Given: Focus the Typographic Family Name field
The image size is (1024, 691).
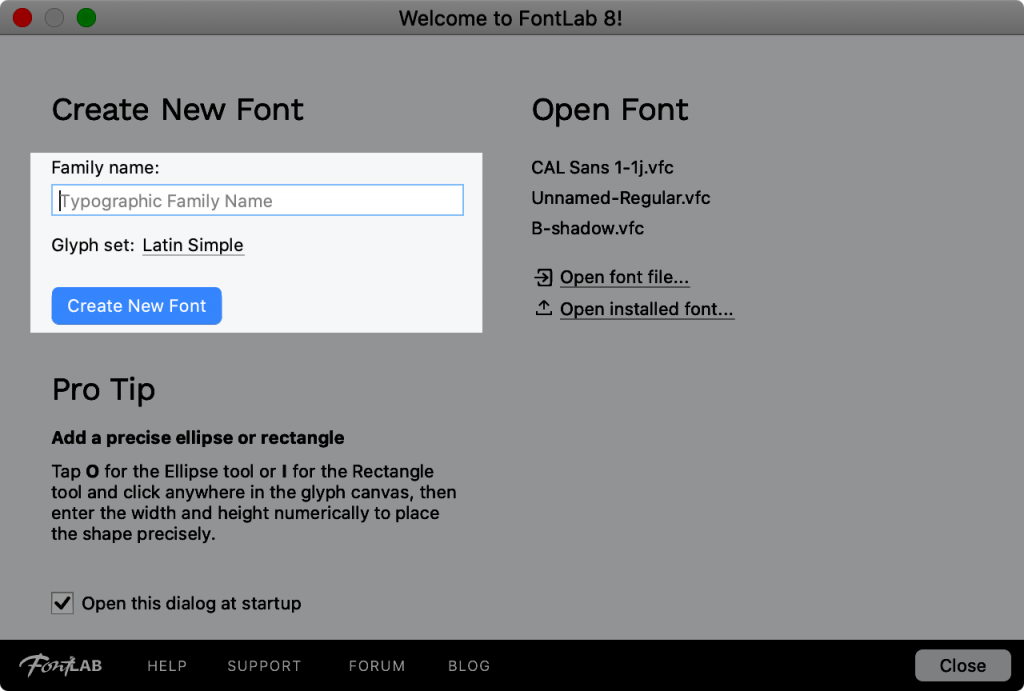Looking at the screenshot, I should tap(257, 201).
